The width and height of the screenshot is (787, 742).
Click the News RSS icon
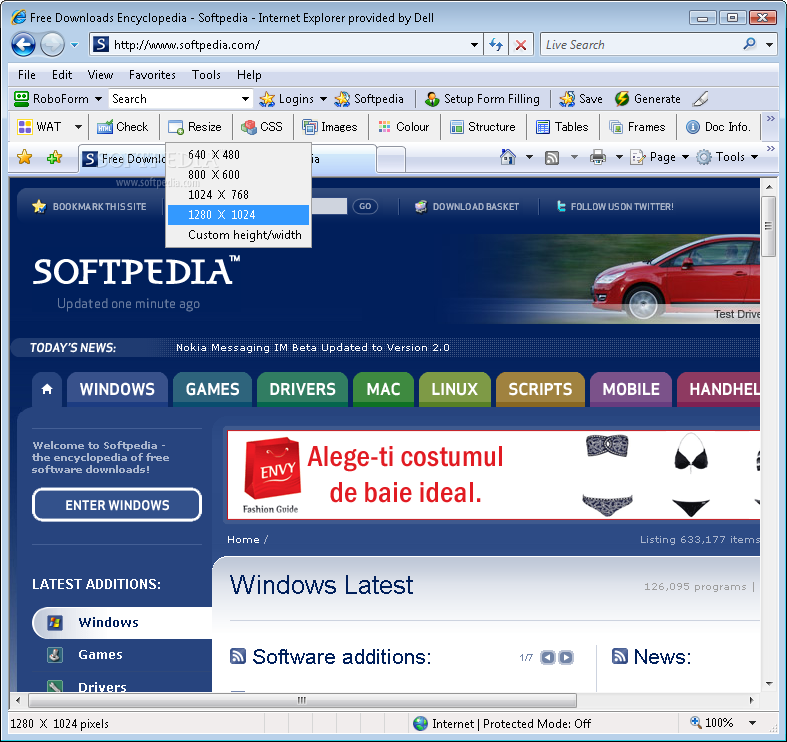(620, 656)
